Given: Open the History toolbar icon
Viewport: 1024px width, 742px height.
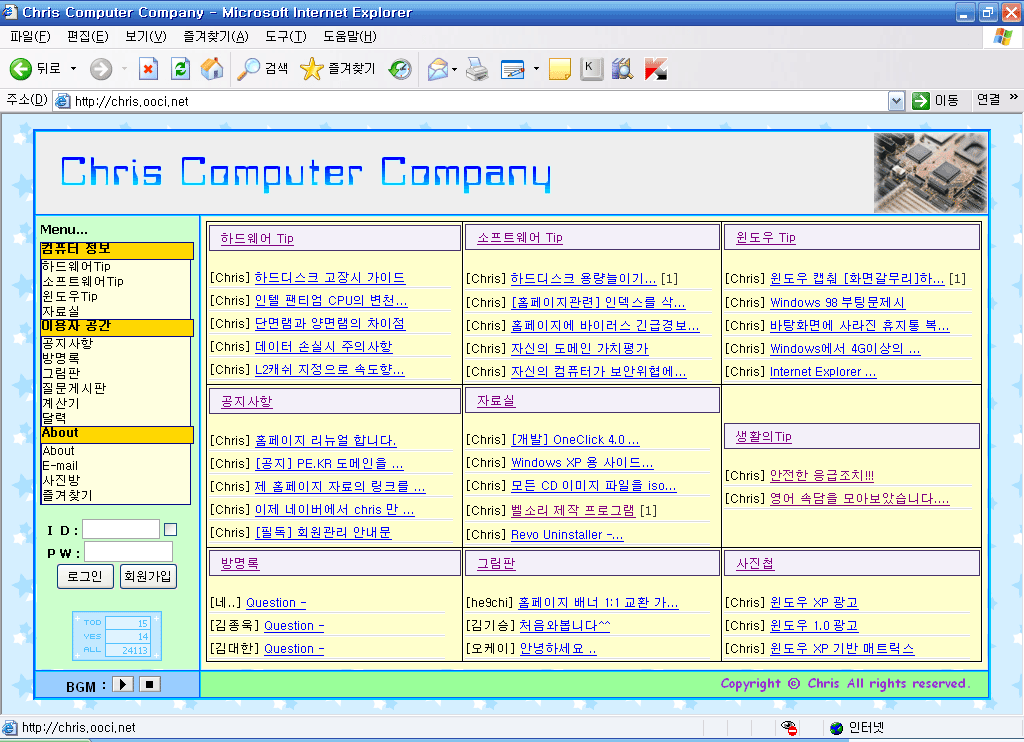Looking at the screenshot, I should pyautogui.click(x=400, y=69).
